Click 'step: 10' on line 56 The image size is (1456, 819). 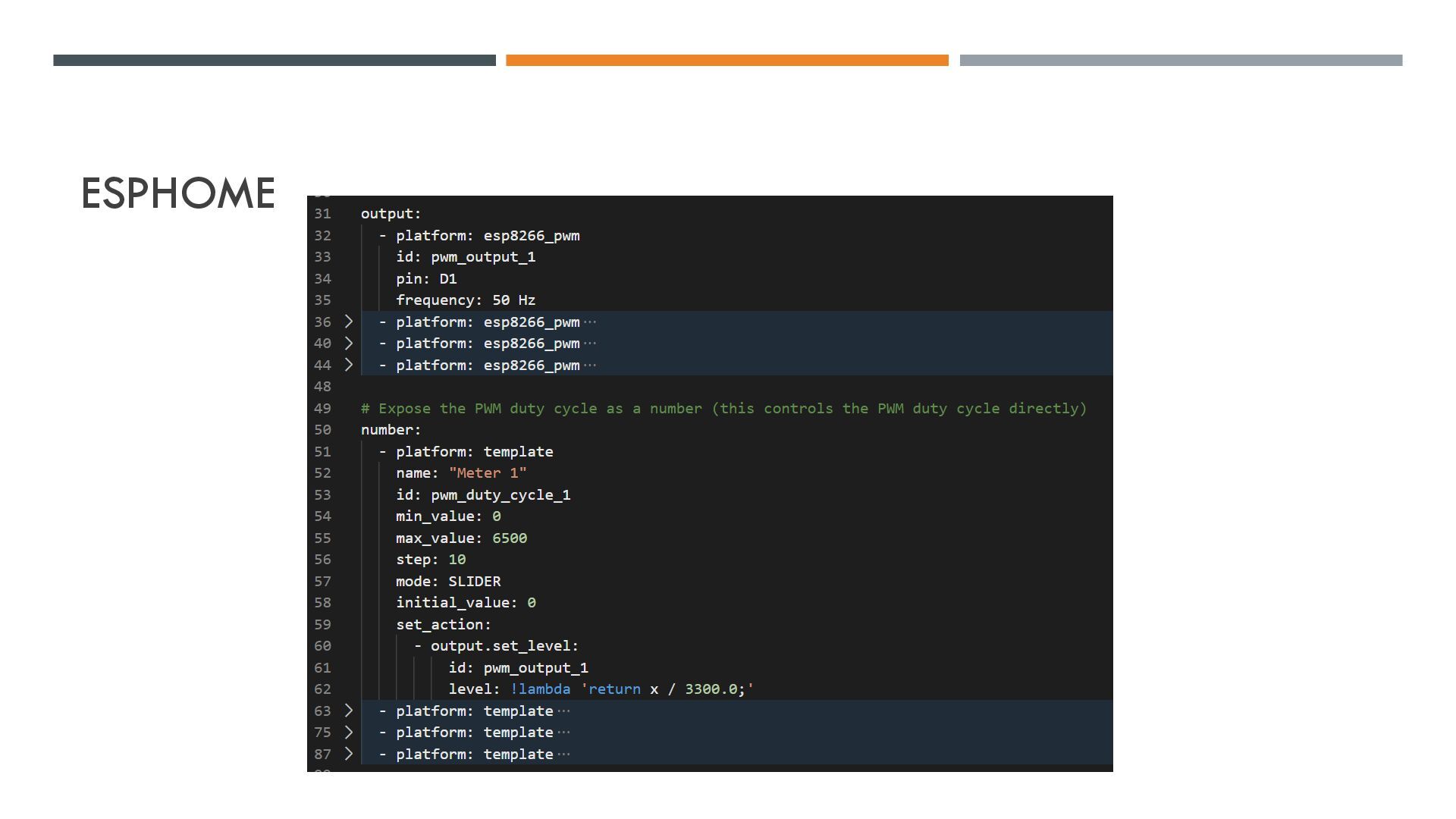[x=431, y=560]
